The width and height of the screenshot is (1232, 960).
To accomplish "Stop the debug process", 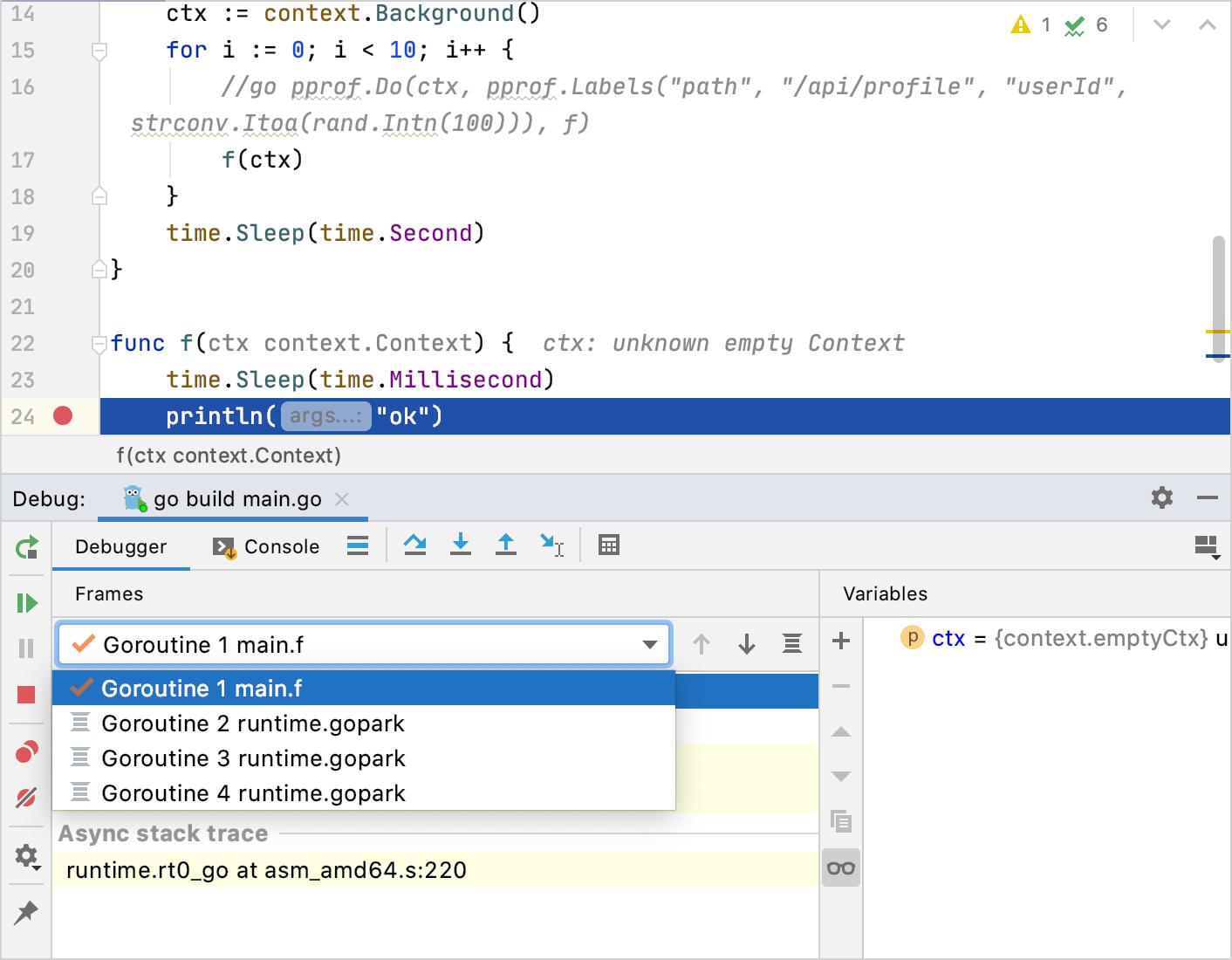I will (27, 694).
